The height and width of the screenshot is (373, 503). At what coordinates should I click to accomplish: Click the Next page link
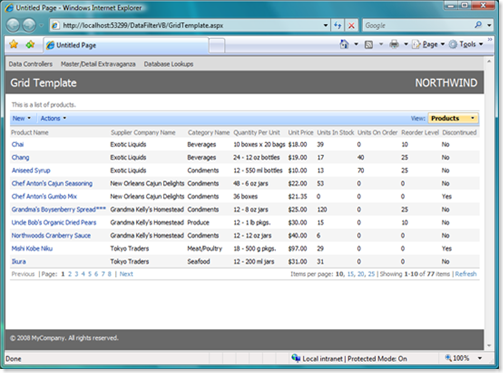tap(126, 274)
